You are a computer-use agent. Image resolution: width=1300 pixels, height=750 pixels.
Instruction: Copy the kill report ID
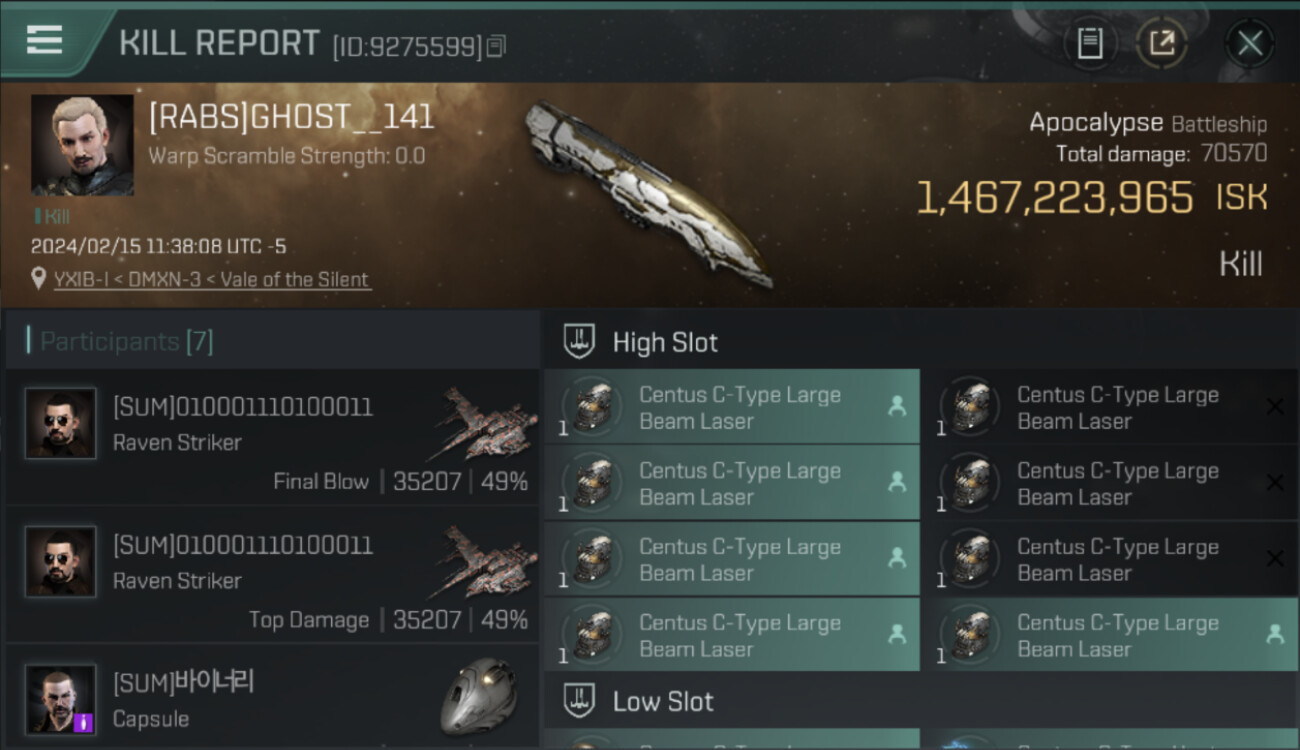click(497, 46)
